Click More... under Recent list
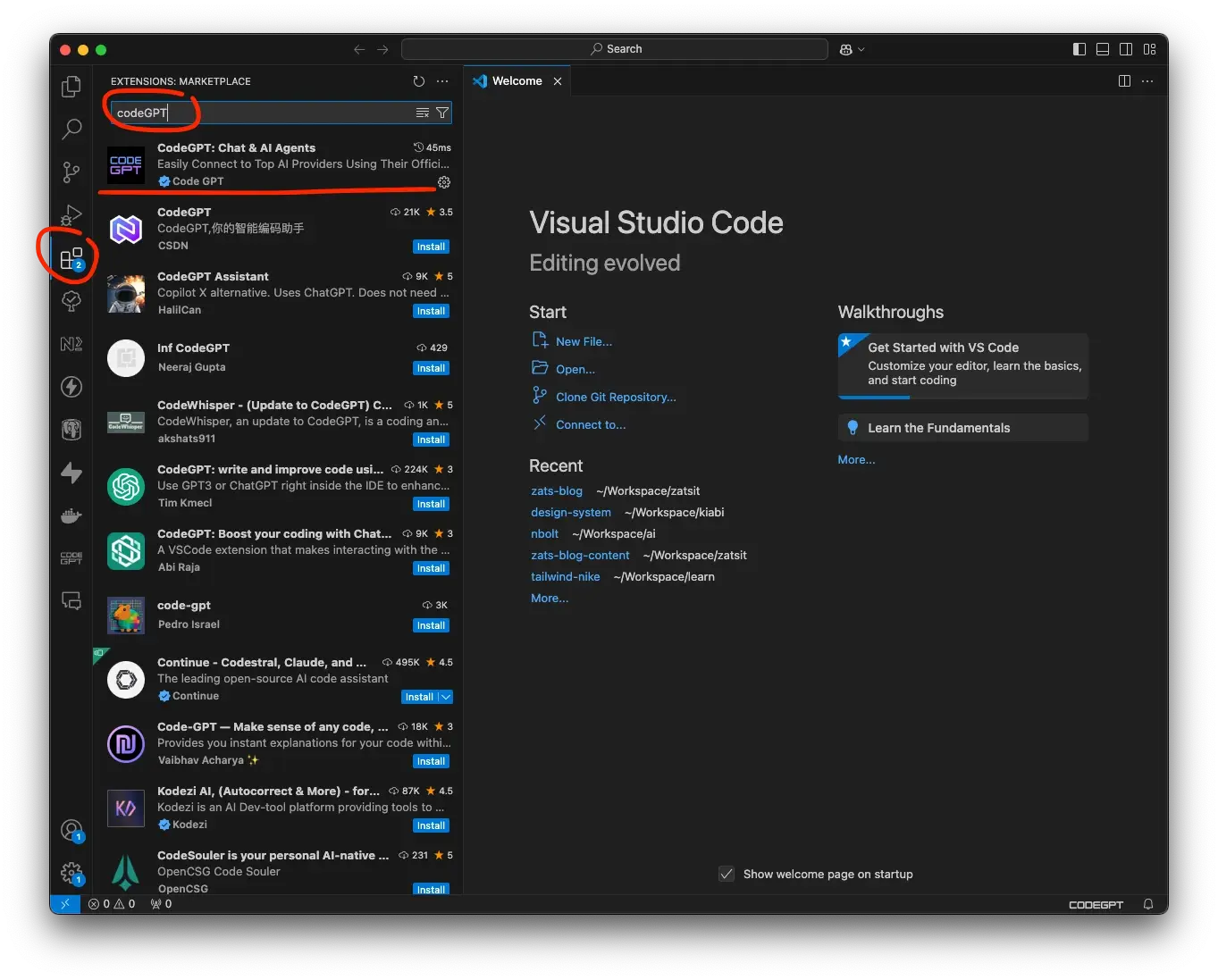Image resolution: width=1218 pixels, height=980 pixels. click(x=550, y=598)
